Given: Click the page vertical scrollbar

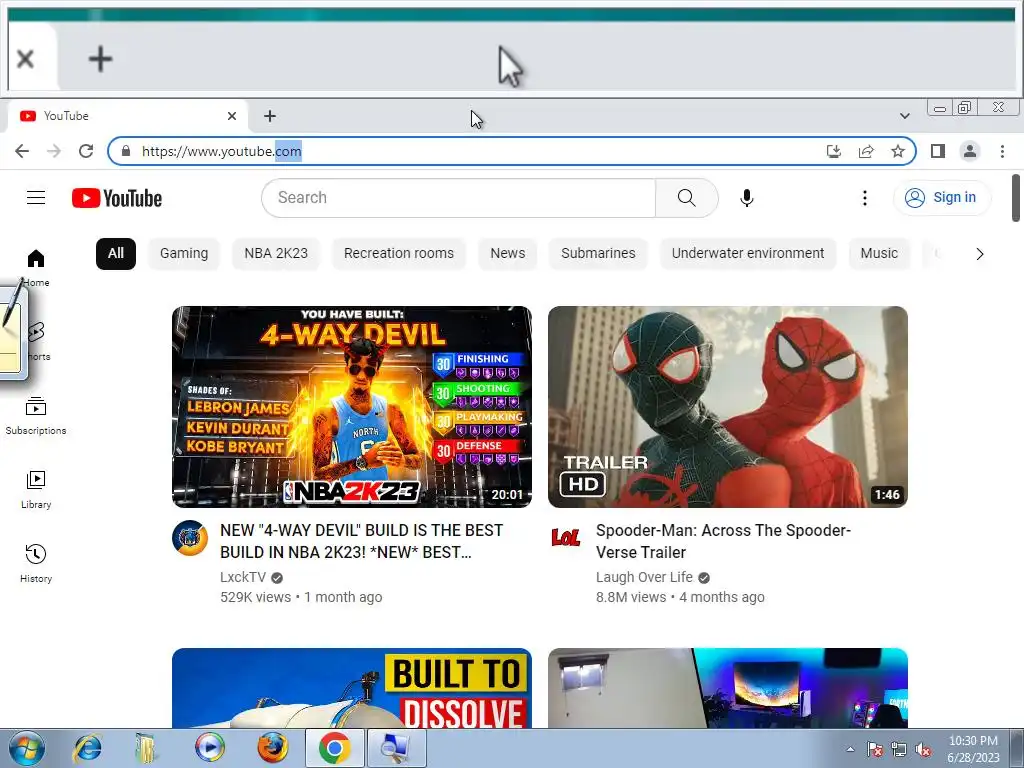Looking at the screenshot, I should point(1016,199).
